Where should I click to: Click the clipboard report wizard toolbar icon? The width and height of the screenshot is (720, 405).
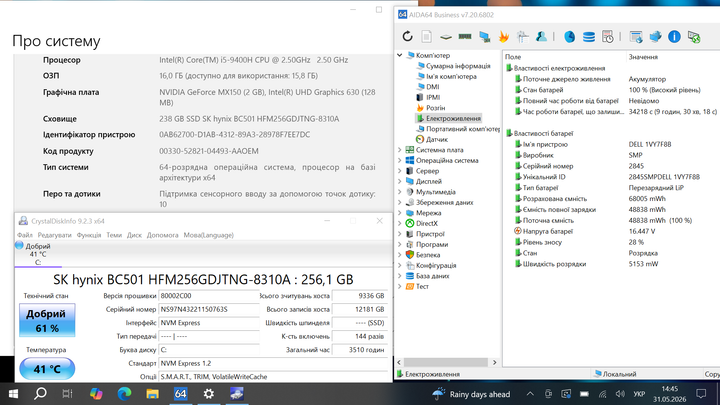[523, 37]
